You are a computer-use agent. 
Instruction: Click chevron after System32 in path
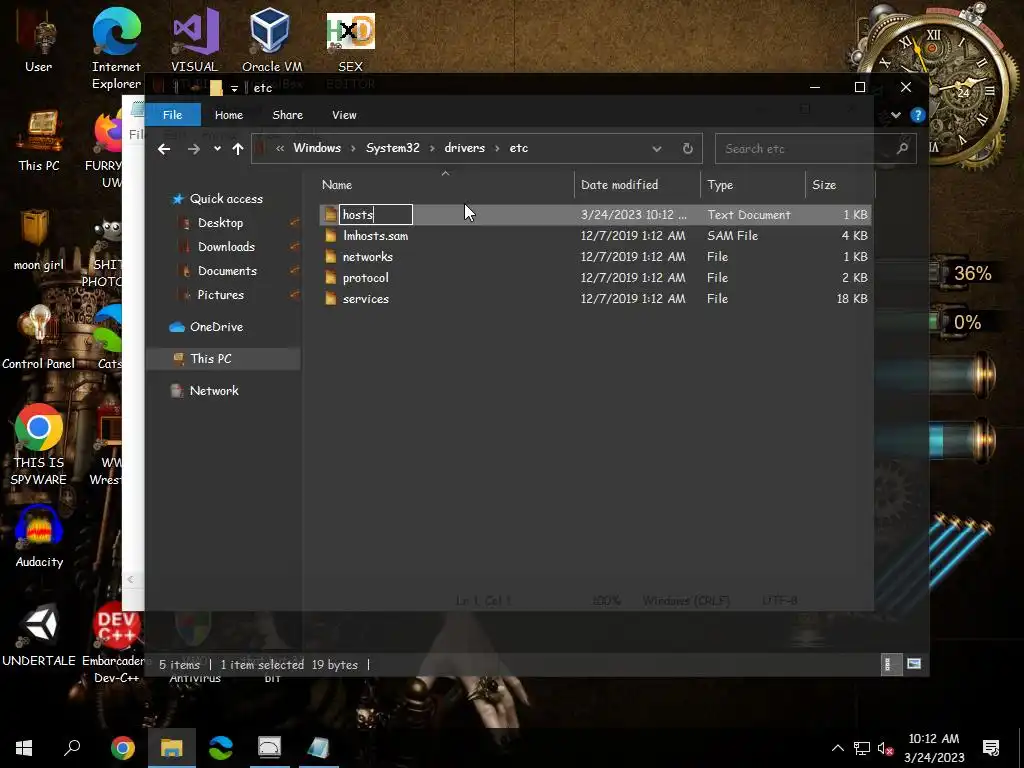(x=432, y=148)
